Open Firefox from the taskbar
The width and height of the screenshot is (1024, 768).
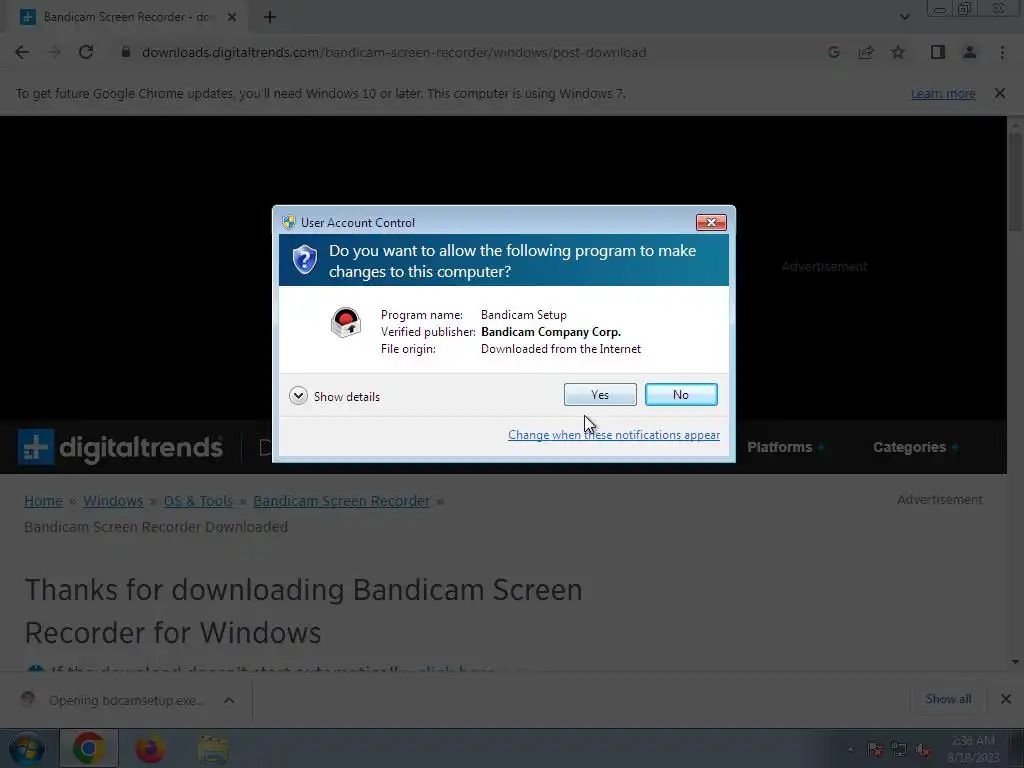(x=150, y=748)
